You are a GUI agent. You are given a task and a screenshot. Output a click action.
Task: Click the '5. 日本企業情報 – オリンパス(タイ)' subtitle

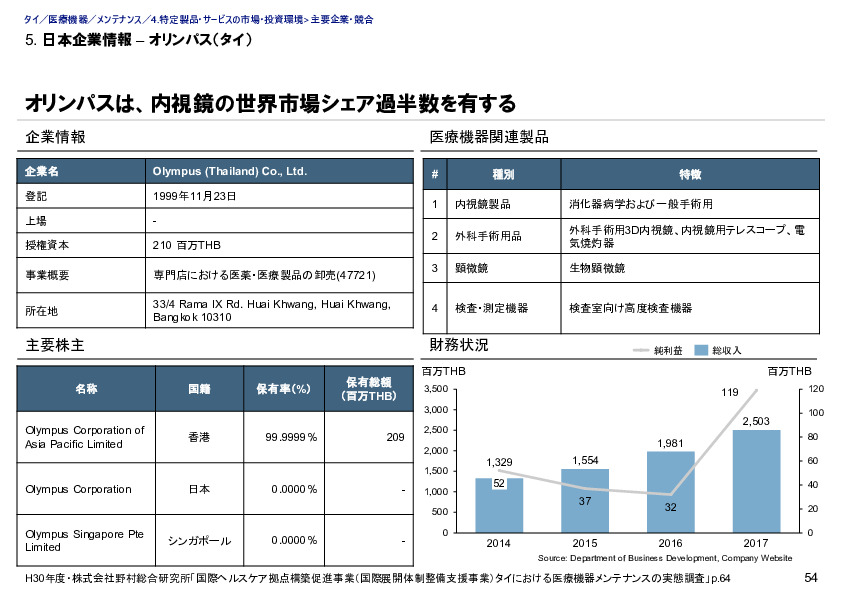[139, 40]
